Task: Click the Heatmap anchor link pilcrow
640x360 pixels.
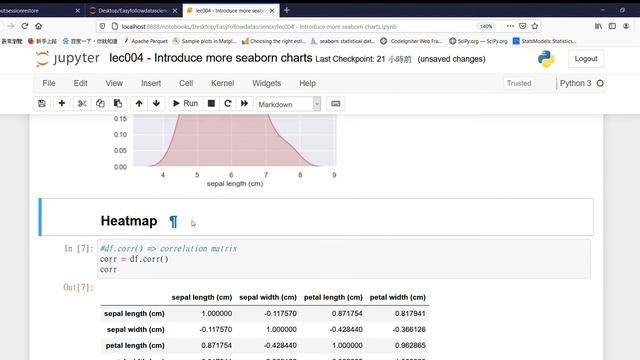Action: (x=173, y=221)
